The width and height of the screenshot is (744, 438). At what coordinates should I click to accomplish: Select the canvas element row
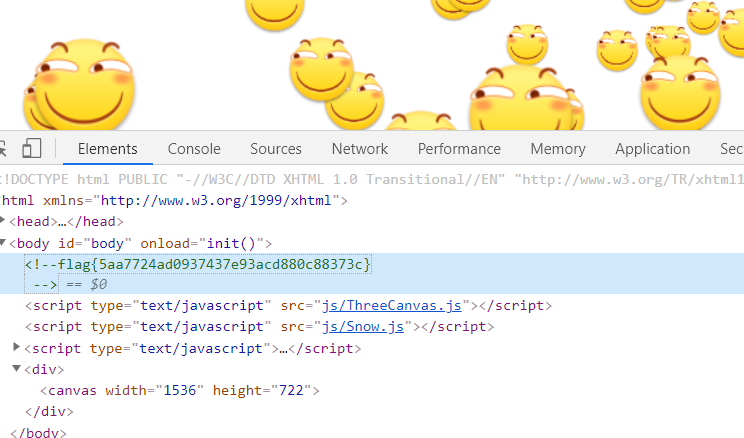(x=180, y=391)
